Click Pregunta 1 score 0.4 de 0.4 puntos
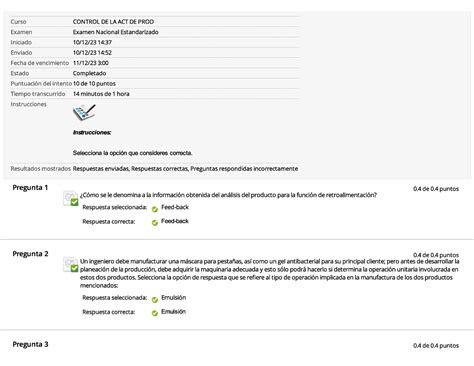 click(x=436, y=189)
